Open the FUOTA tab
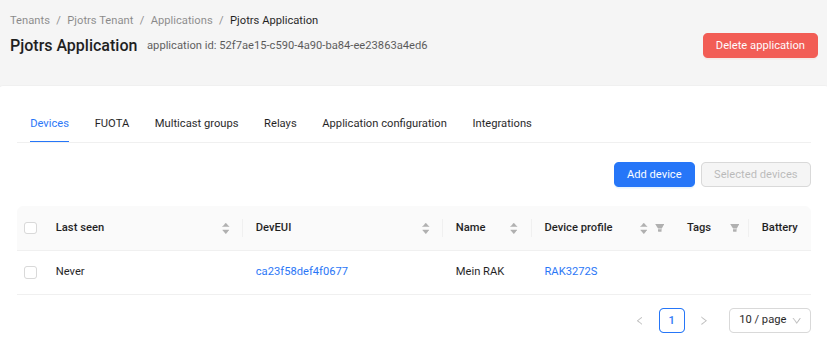The height and width of the screenshot is (363, 827). (112, 123)
